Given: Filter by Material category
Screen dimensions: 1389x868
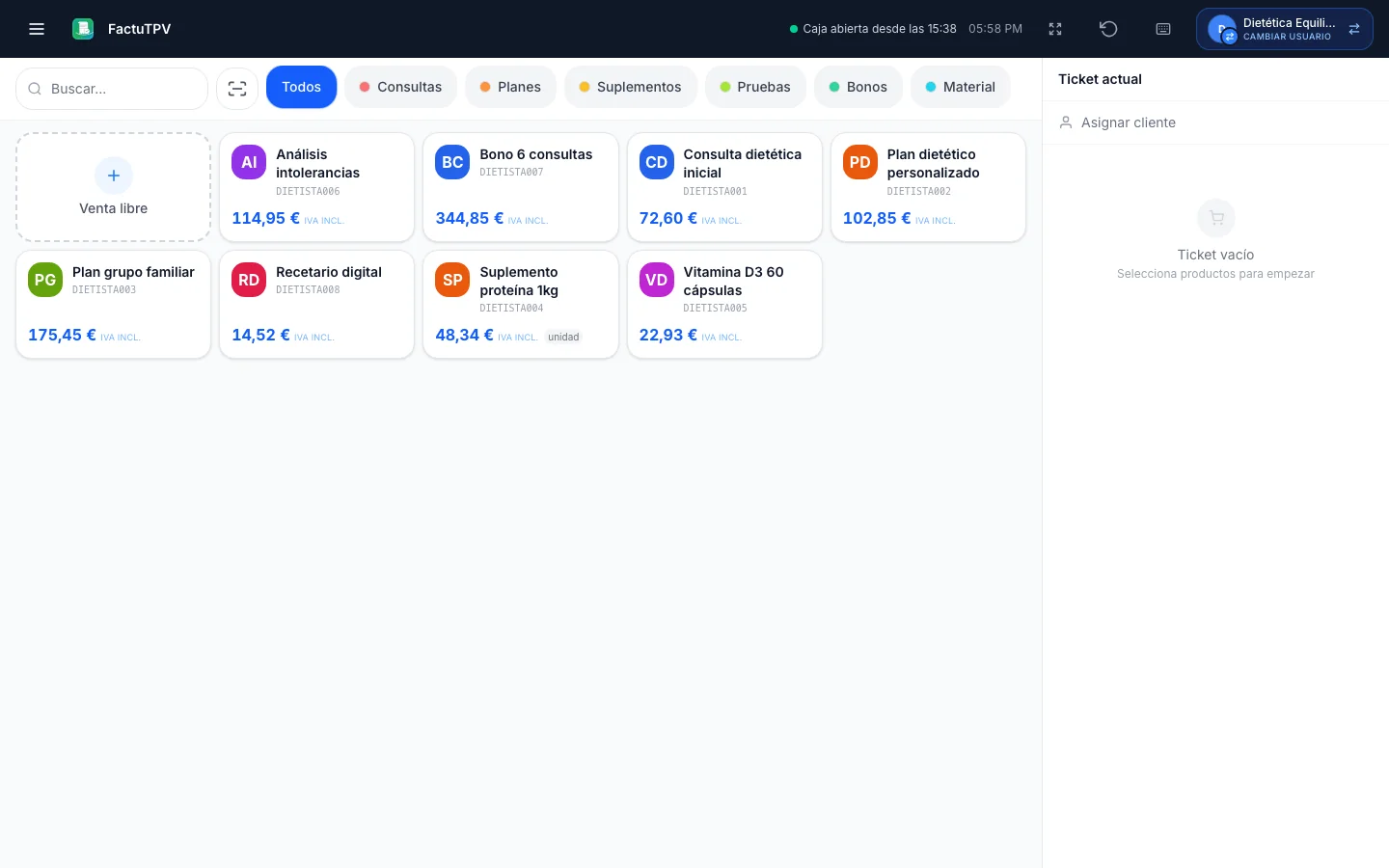Looking at the screenshot, I should [960, 87].
